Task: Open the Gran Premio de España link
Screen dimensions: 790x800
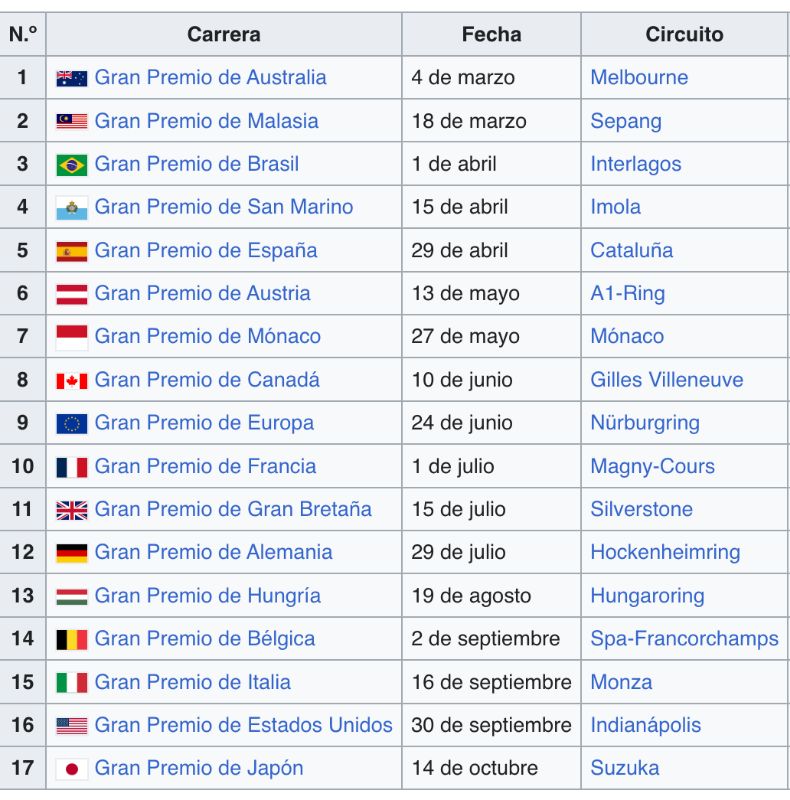Action: 206,251
